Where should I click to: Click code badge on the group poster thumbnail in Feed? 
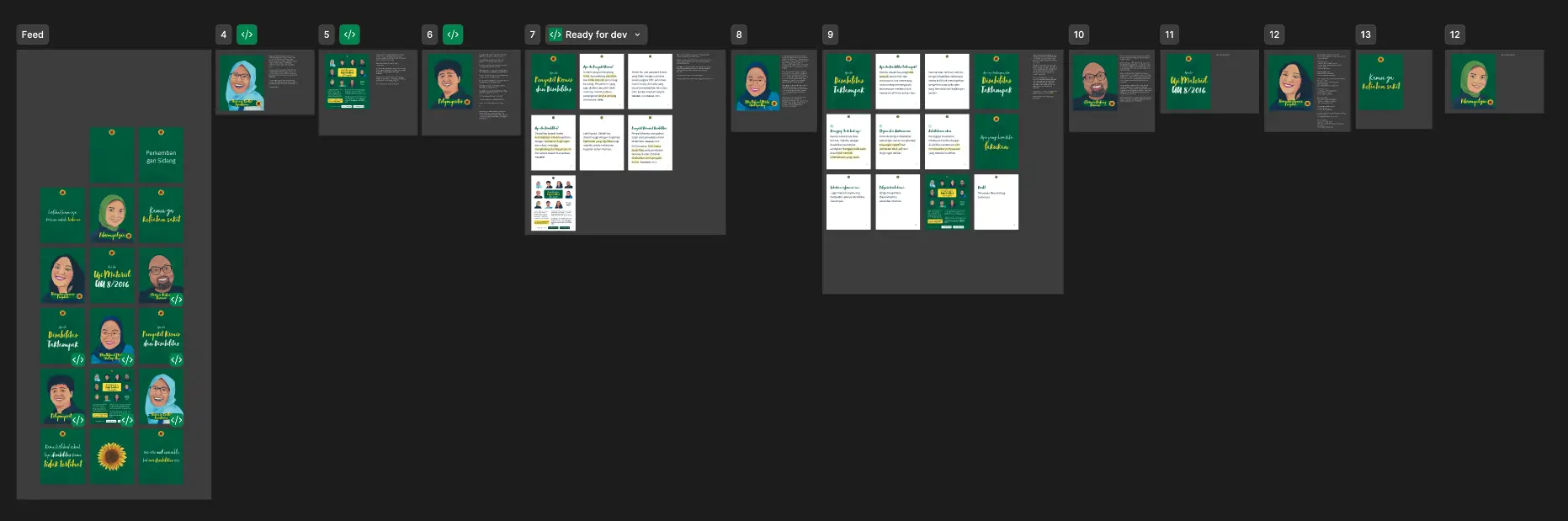[x=127, y=419]
